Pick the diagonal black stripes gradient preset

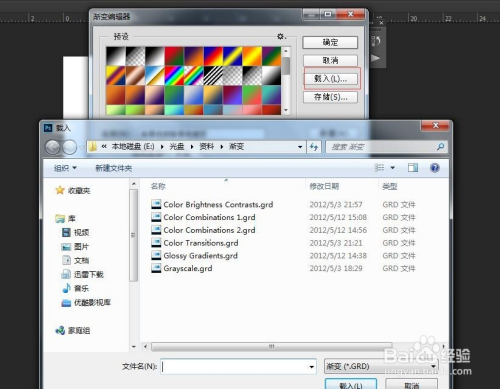pos(213,75)
